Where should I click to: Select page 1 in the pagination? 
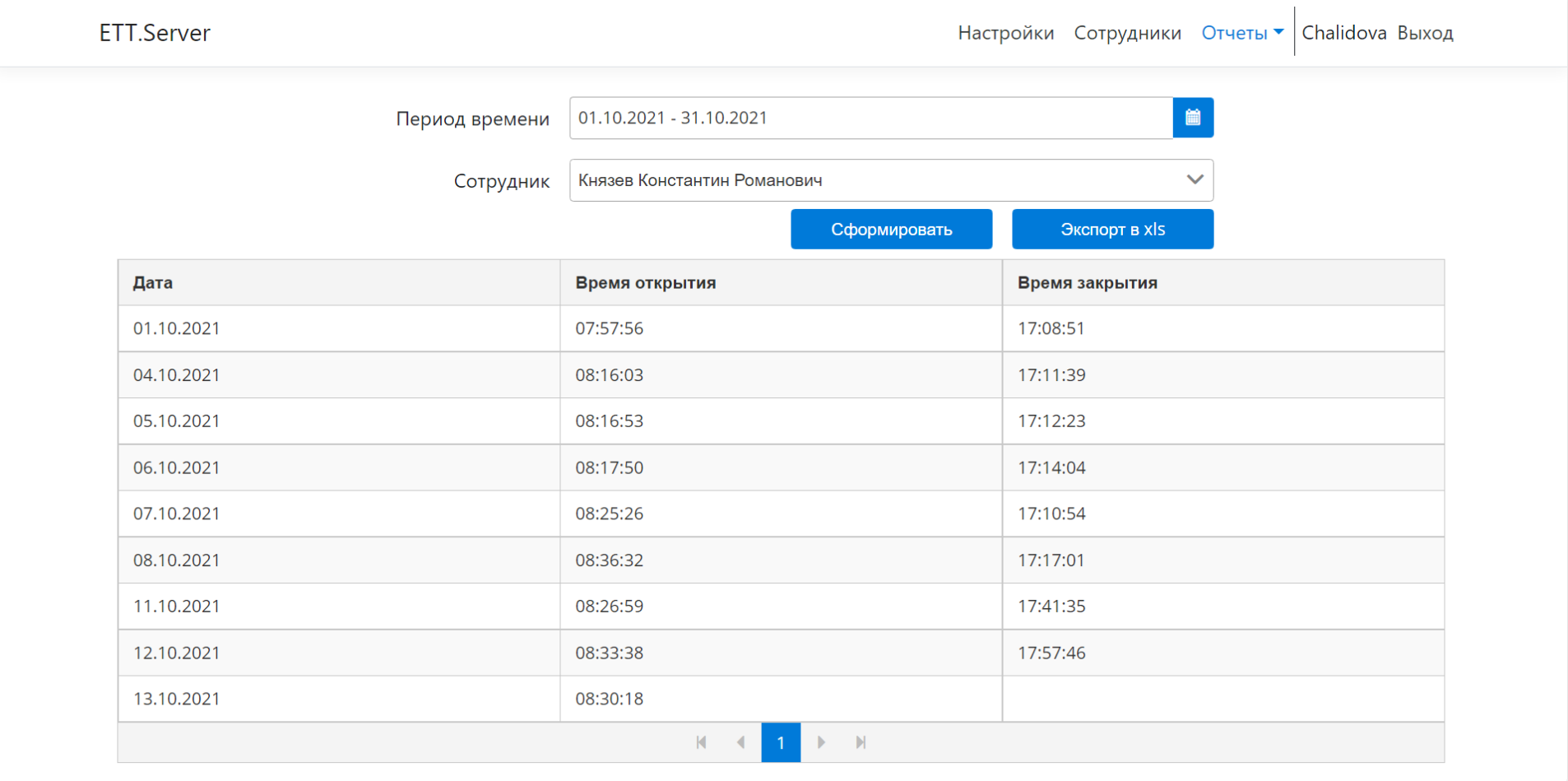tap(781, 742)
